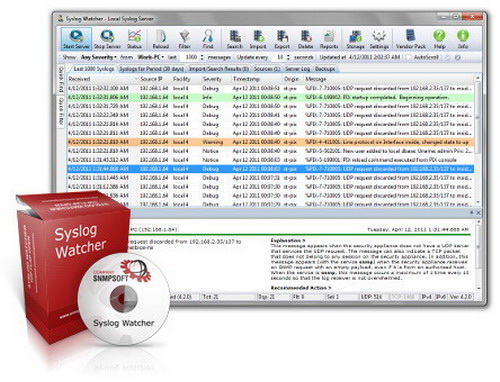Open the Settings gear icon
The width and height of the screenshot is (500, 382).
(379, 39)
